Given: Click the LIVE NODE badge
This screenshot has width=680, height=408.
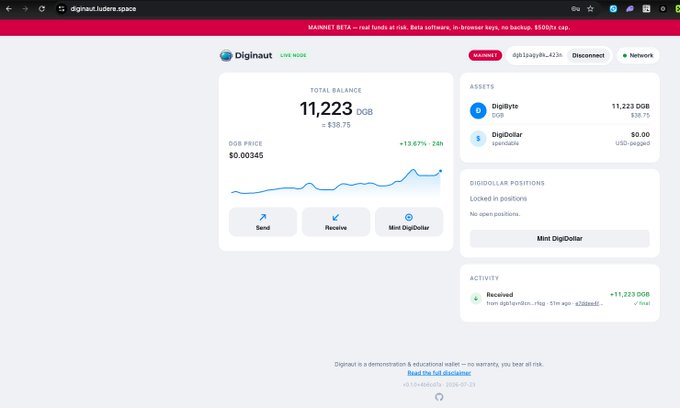Looking at the screenshot, I should [293, 55].
